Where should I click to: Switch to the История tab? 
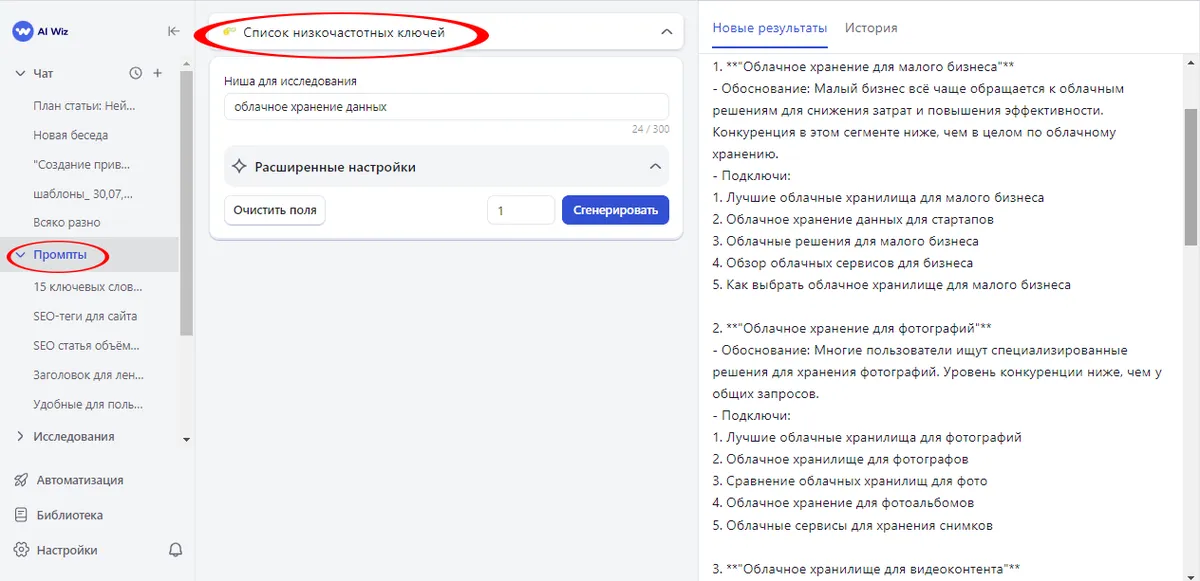[x=871, y=28]
